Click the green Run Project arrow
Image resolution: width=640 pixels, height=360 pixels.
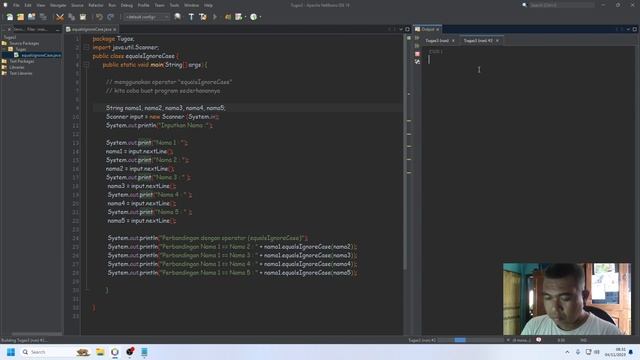[x=215, y=17]
